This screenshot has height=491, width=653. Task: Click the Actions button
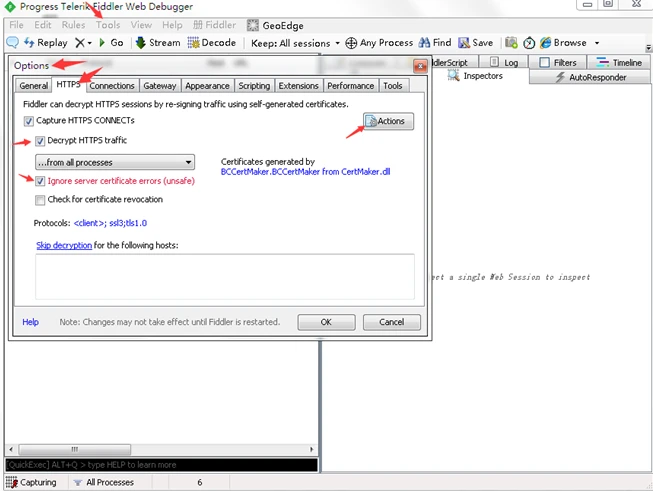388,121
